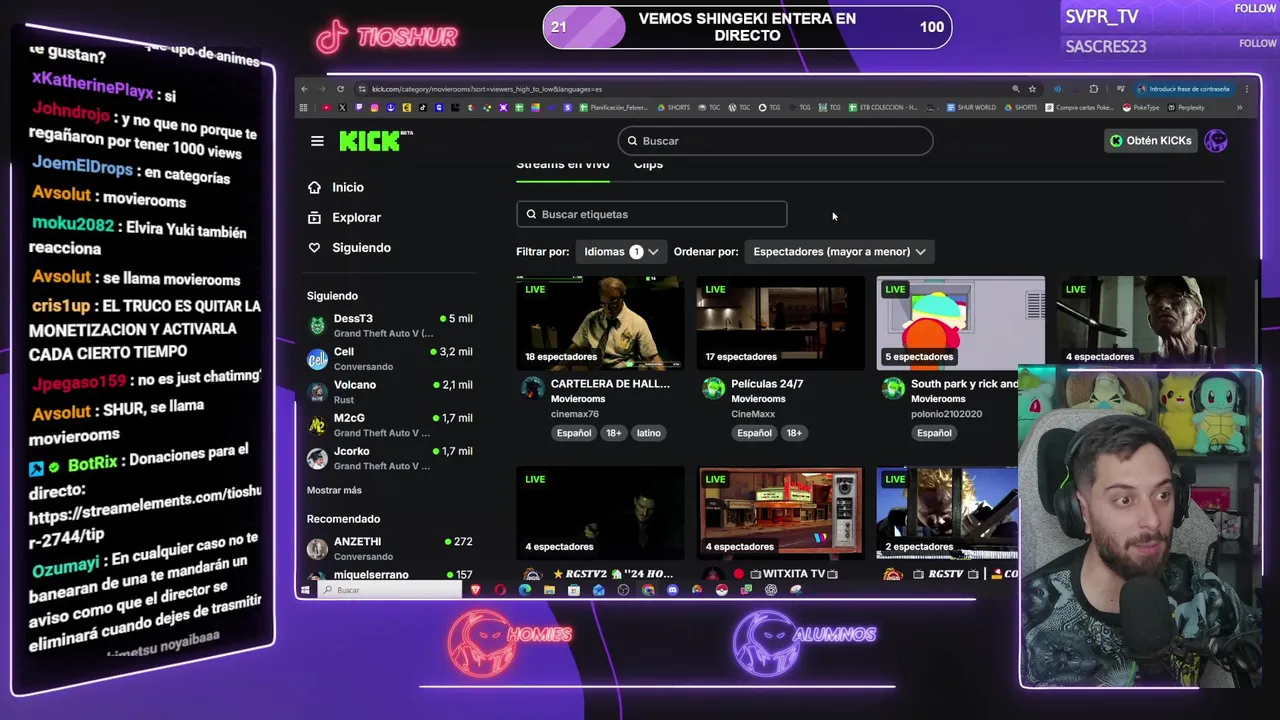This screenshot has height=720, width=1280.
Task: Click cinemax76 channel avatar
Action: click(533, 389)
